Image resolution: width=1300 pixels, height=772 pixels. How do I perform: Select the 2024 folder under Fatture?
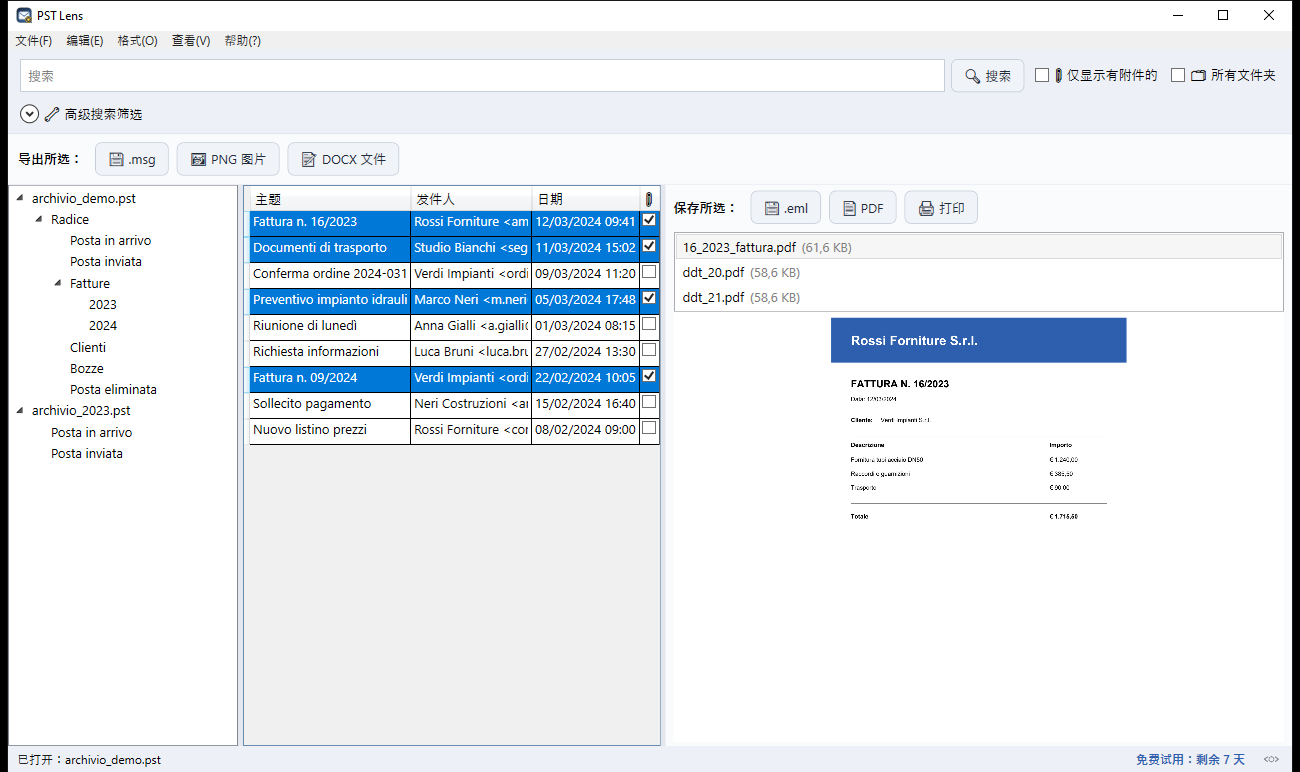103,326
